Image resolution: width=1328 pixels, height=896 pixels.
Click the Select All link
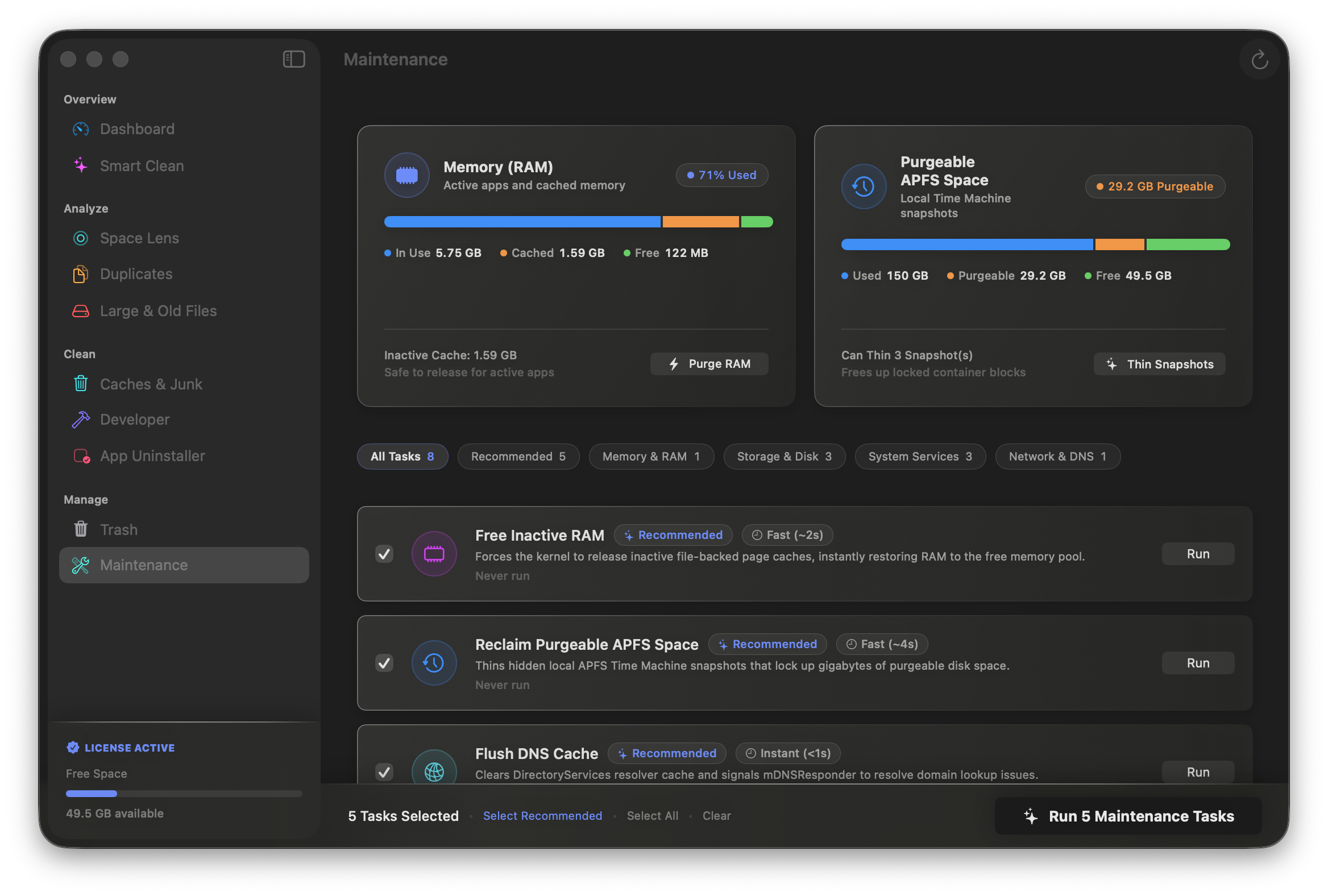coord(653,816)
